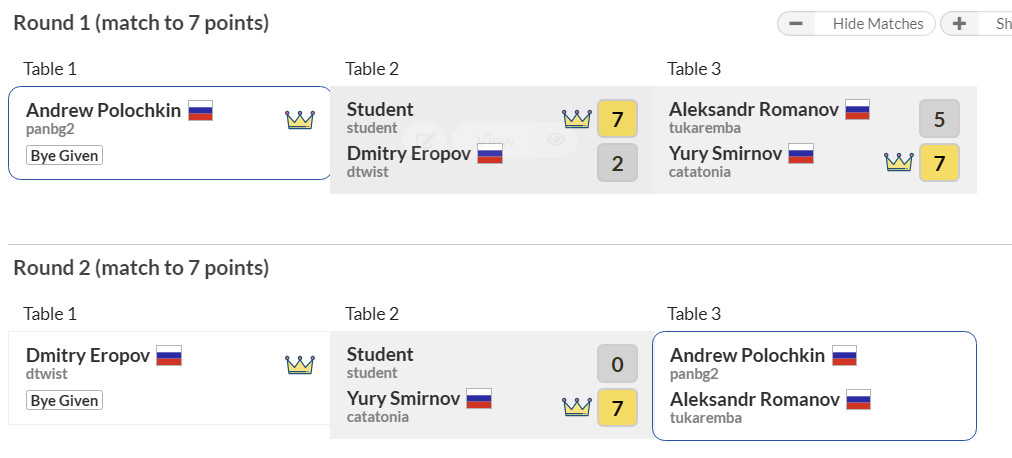Click Student's score 0 in Round 2
The image size is (1012, 458).
click(x=617, y=364)
